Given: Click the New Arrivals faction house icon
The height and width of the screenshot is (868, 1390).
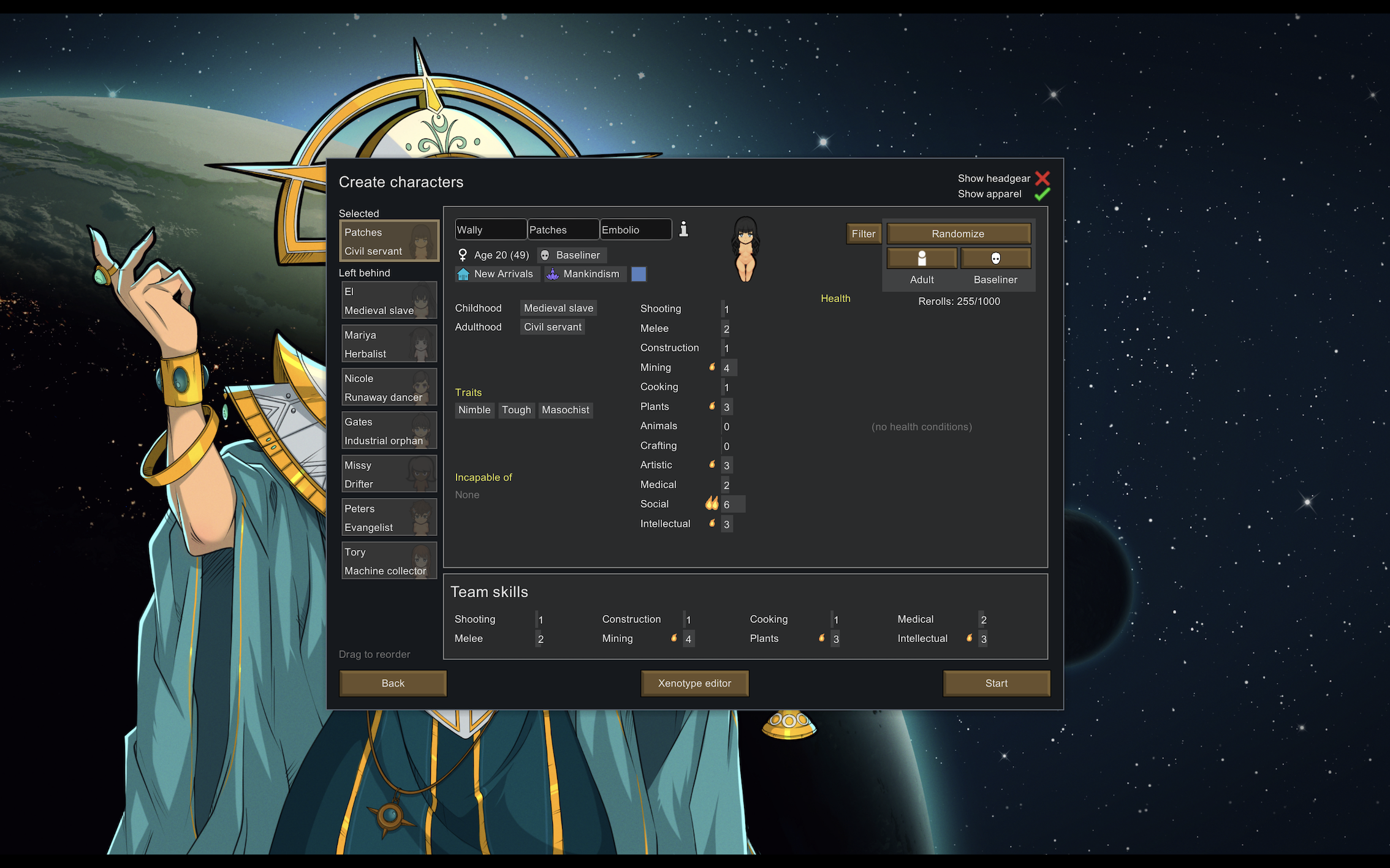Looking at the screenshot, I should [x=463, y=274].
